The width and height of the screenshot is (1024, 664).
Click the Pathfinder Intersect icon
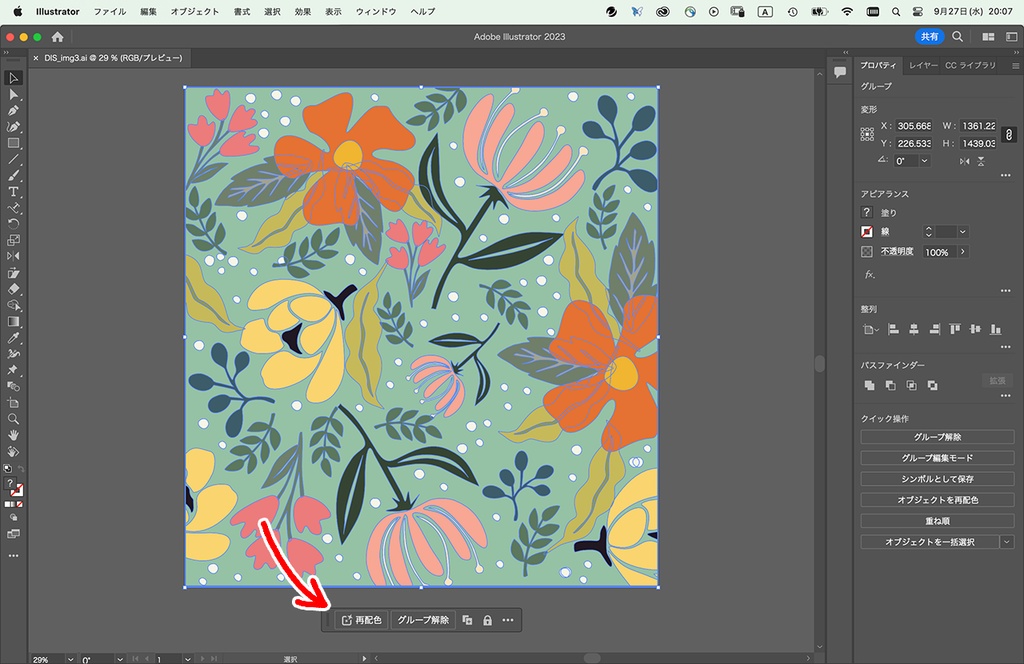[x=911, y=385]
